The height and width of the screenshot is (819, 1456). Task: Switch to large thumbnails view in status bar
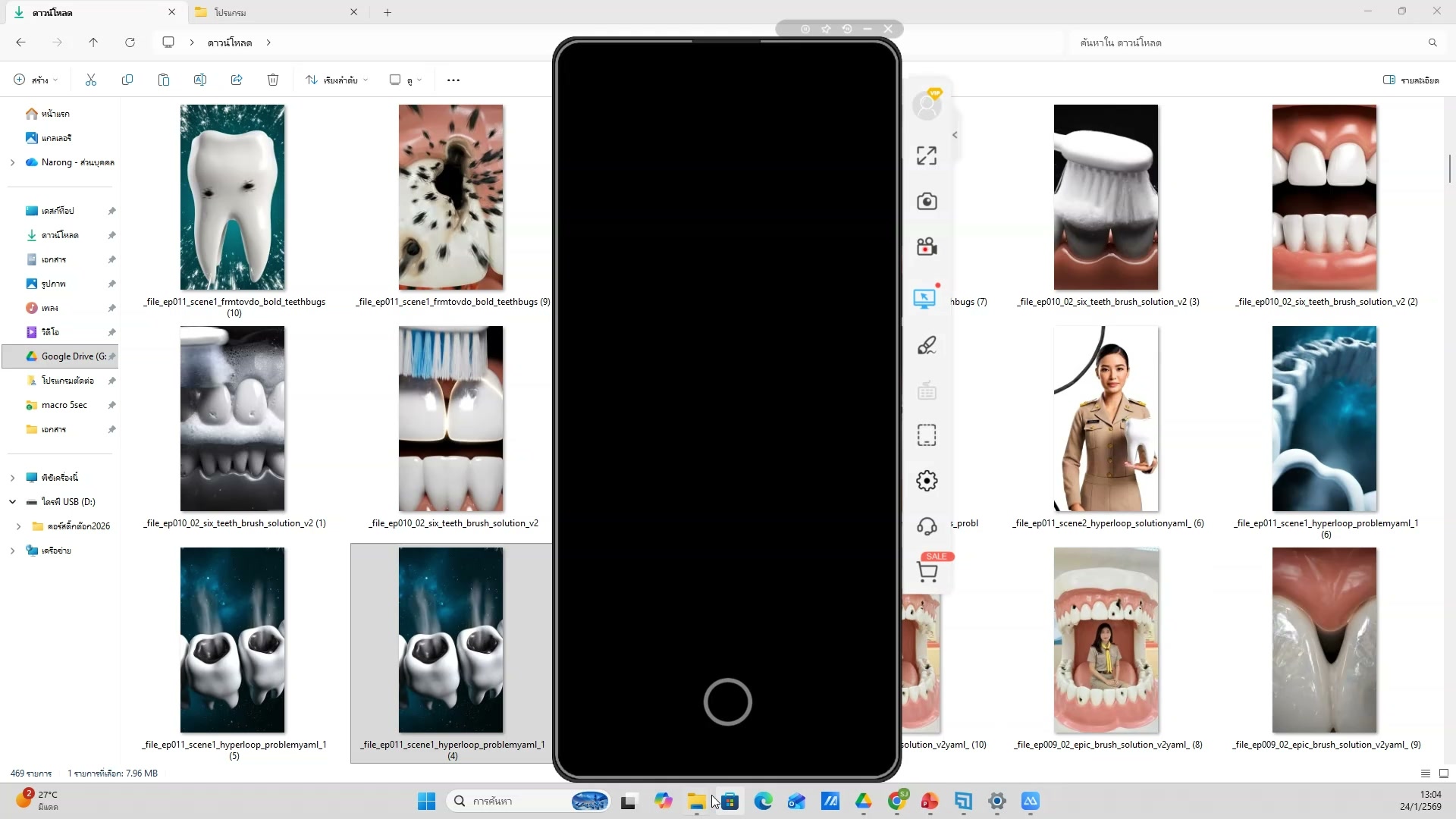tap(1443, 773)
